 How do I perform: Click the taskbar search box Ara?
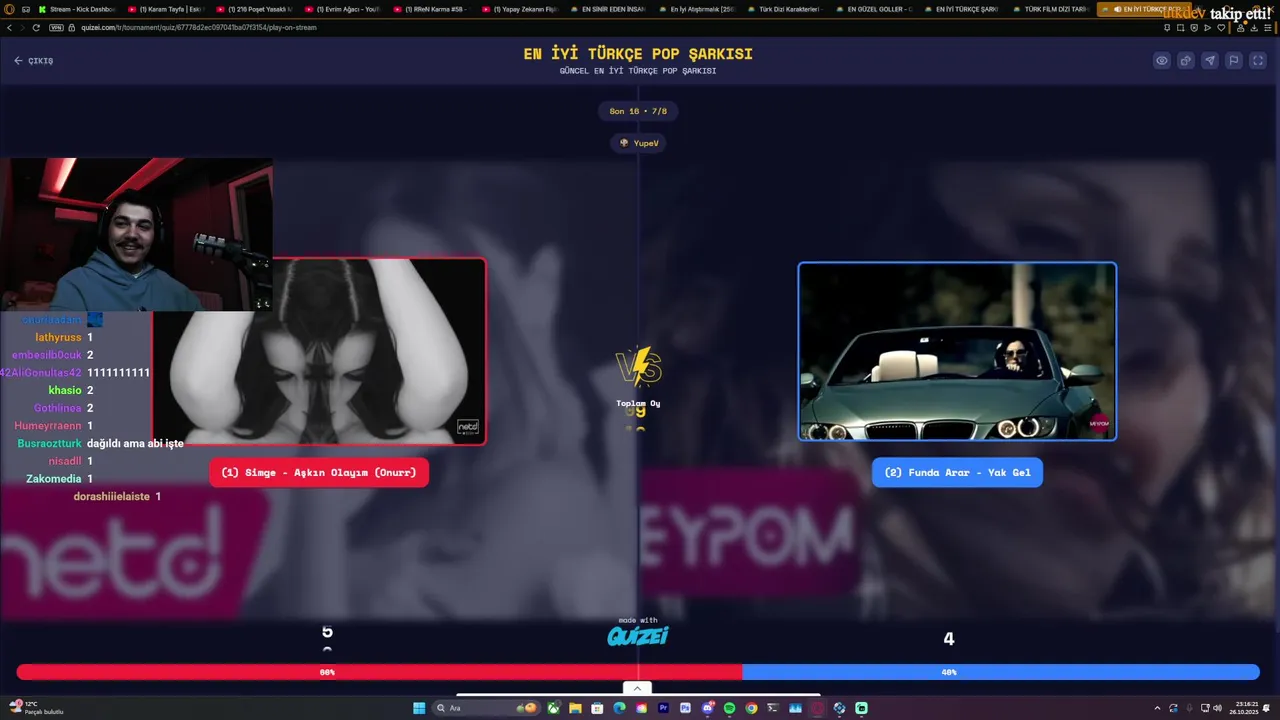484,708
